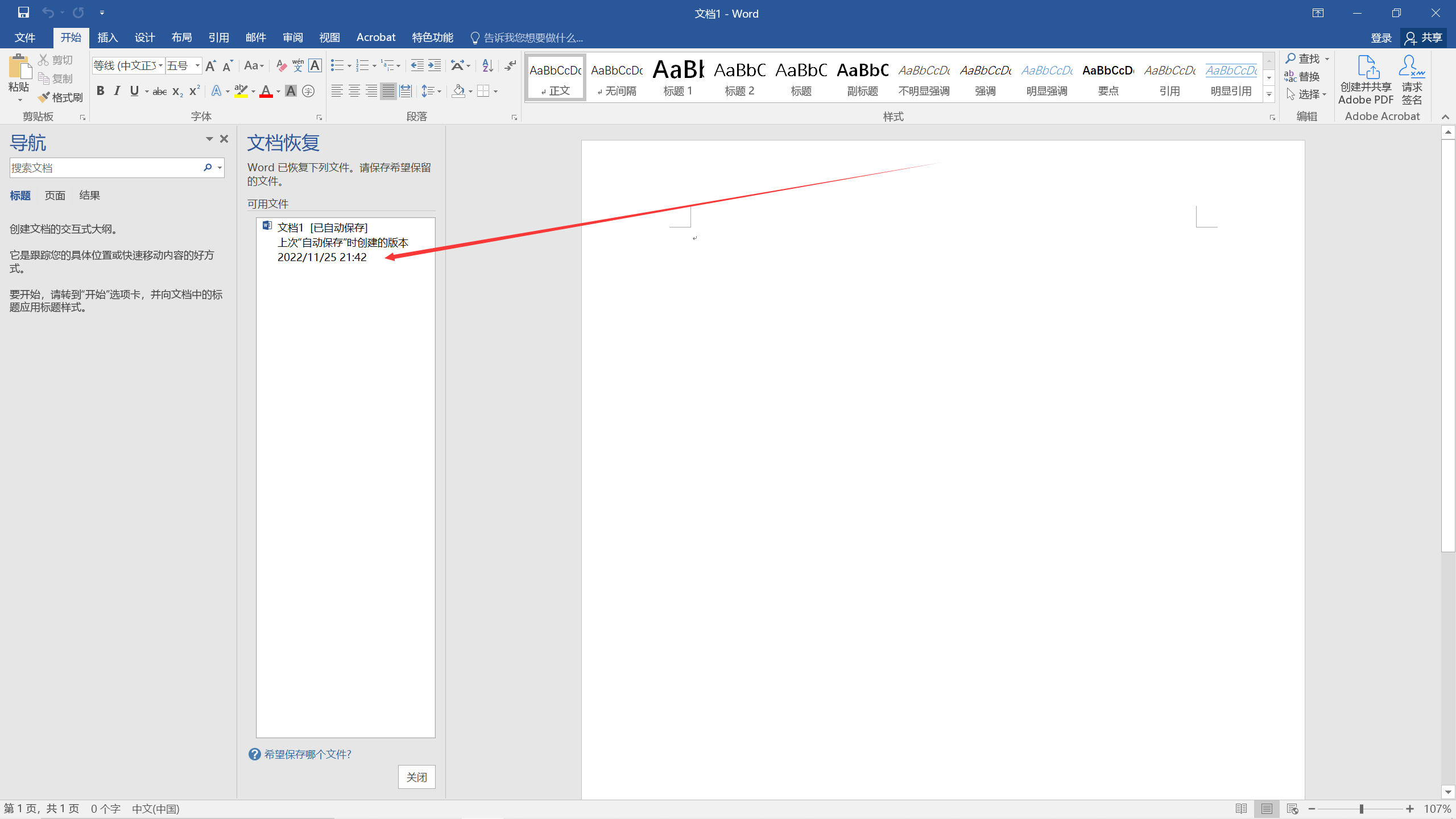Click the character border icon
Image resolution: width=1456 pixels, height=819 pixels.
tap(315, 66)
